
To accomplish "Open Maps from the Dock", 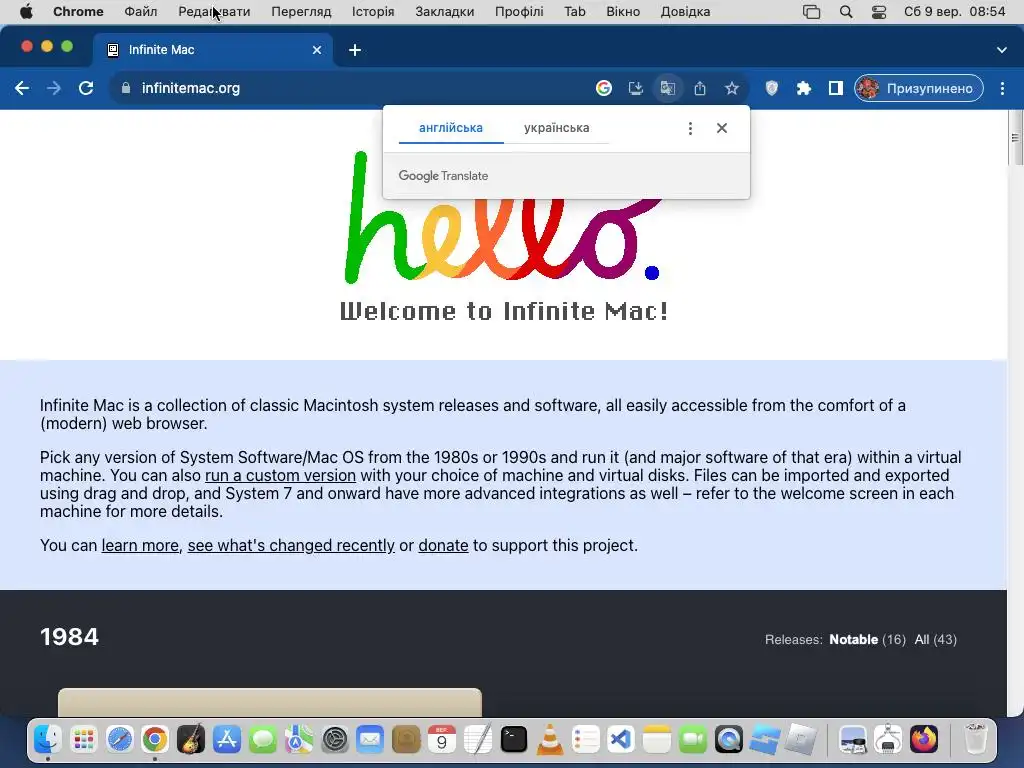I will click(298, 740).
